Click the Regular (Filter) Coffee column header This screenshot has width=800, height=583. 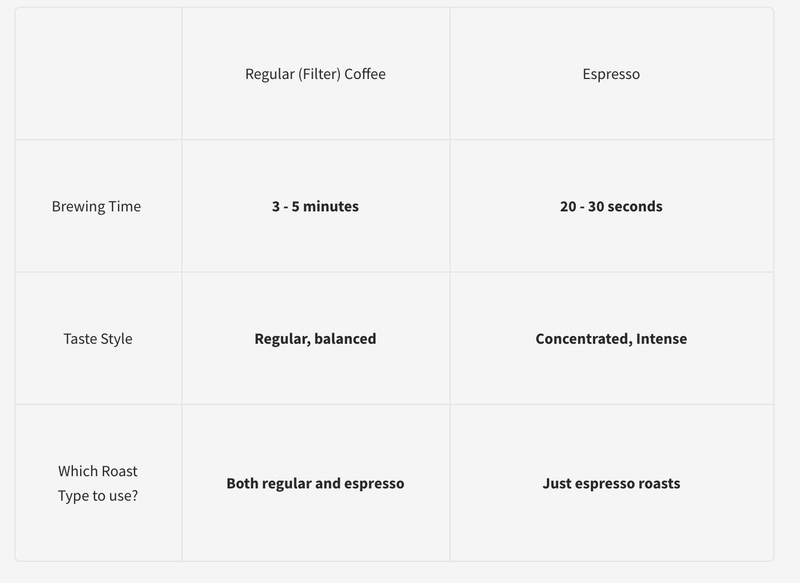315,74
